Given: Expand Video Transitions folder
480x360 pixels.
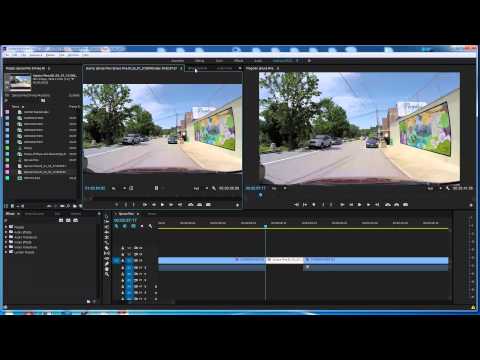Looking at the screenshot, I should click(x=6, y=247).
